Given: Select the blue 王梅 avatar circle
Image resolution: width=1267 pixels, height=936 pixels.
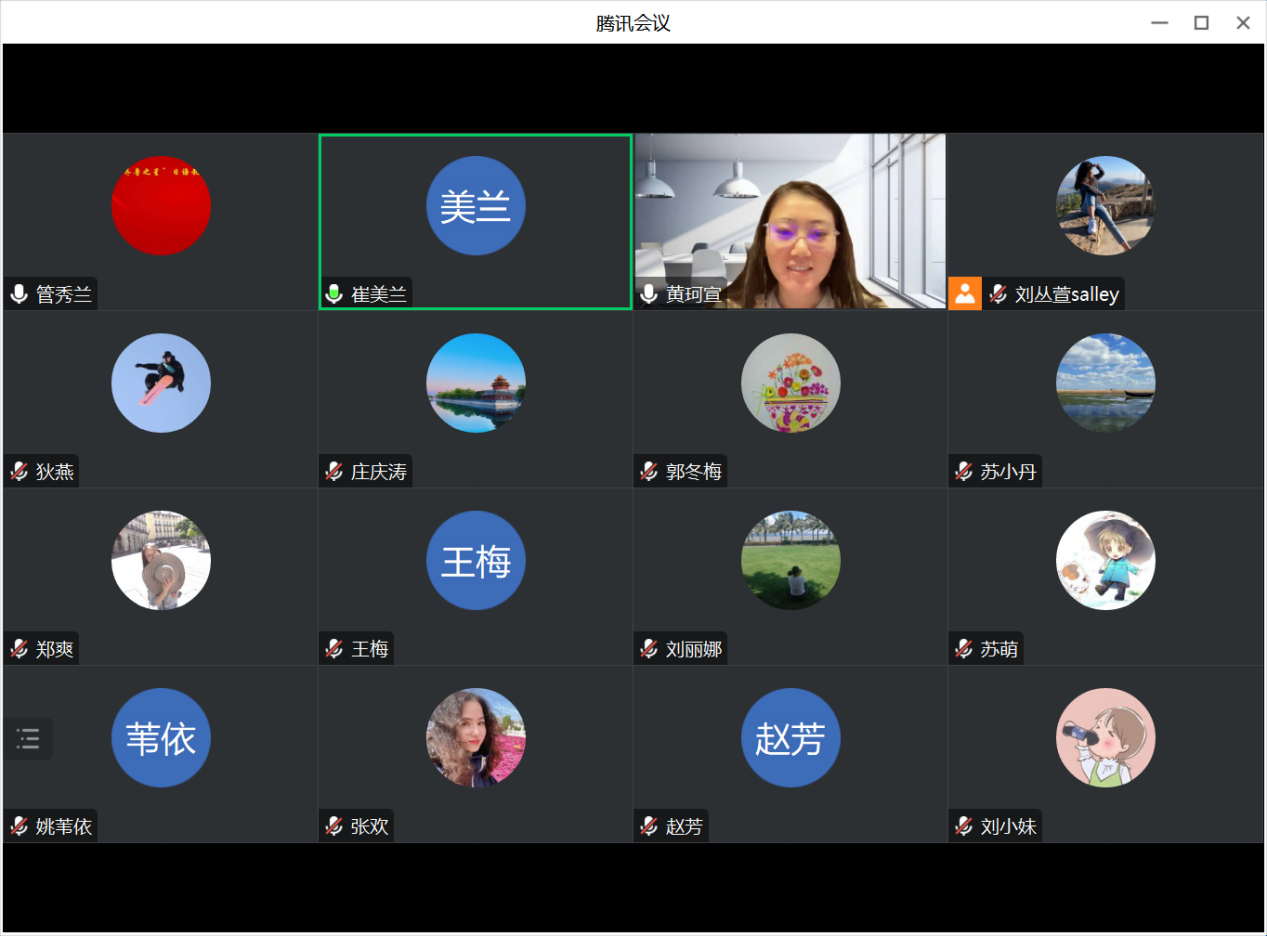Looking at the screenshot, I should (x=476, y=561).
